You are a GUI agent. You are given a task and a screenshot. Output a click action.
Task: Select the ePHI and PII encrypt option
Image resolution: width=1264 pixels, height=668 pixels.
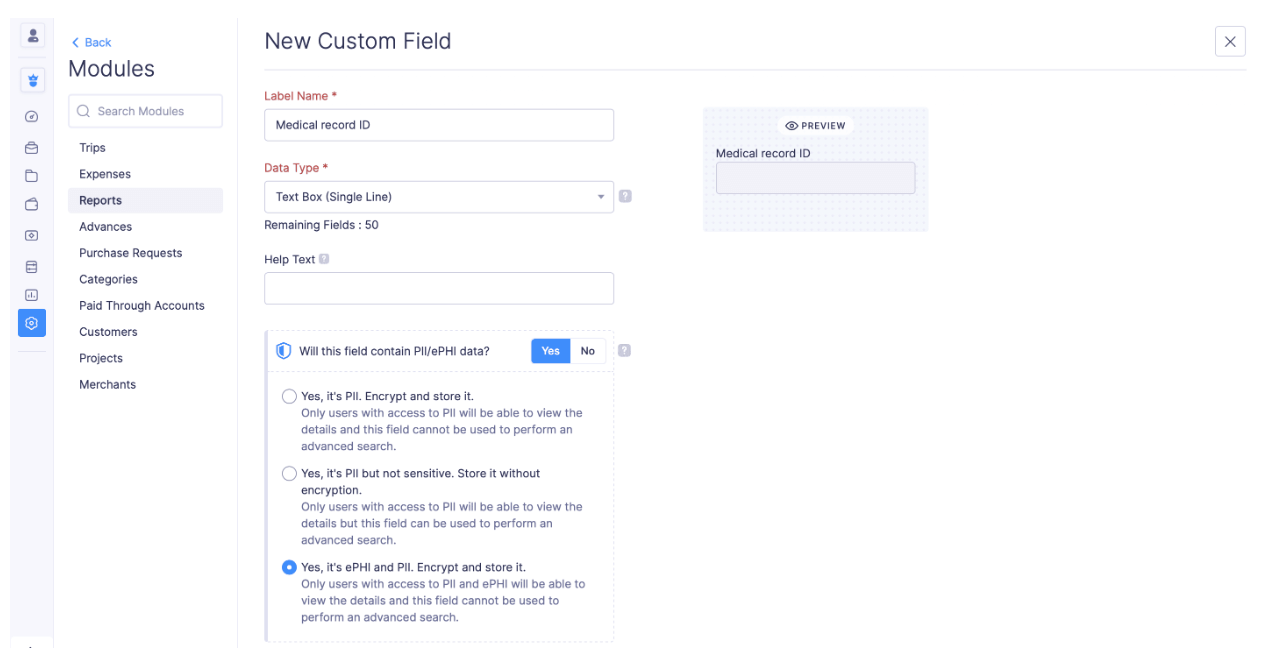click(289, 567)
